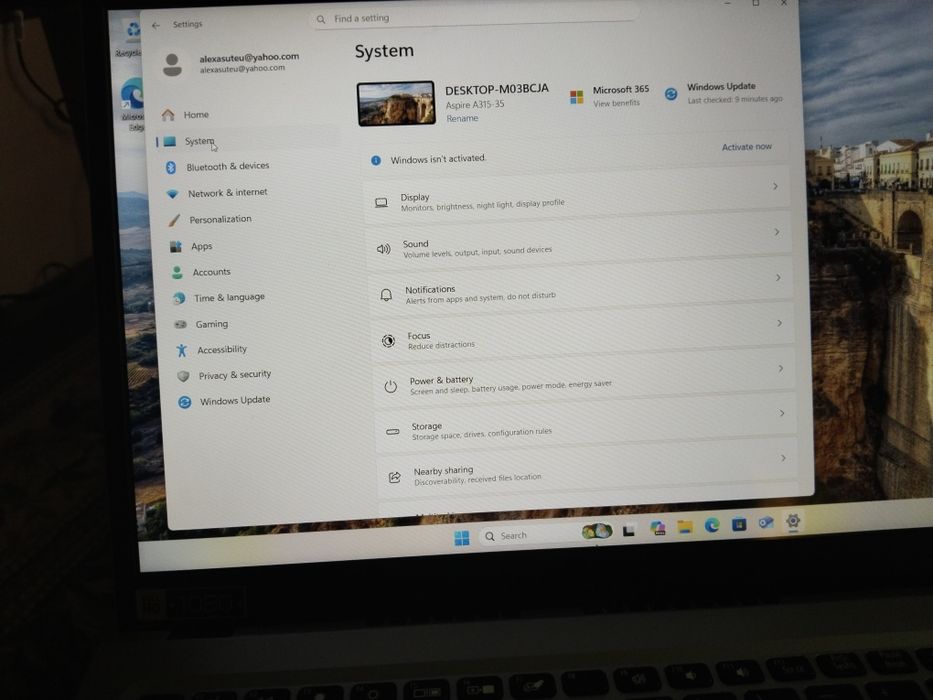Open the Windows Start menu button
The width and height of the screenshot is (933, 700).
[462, 538]
